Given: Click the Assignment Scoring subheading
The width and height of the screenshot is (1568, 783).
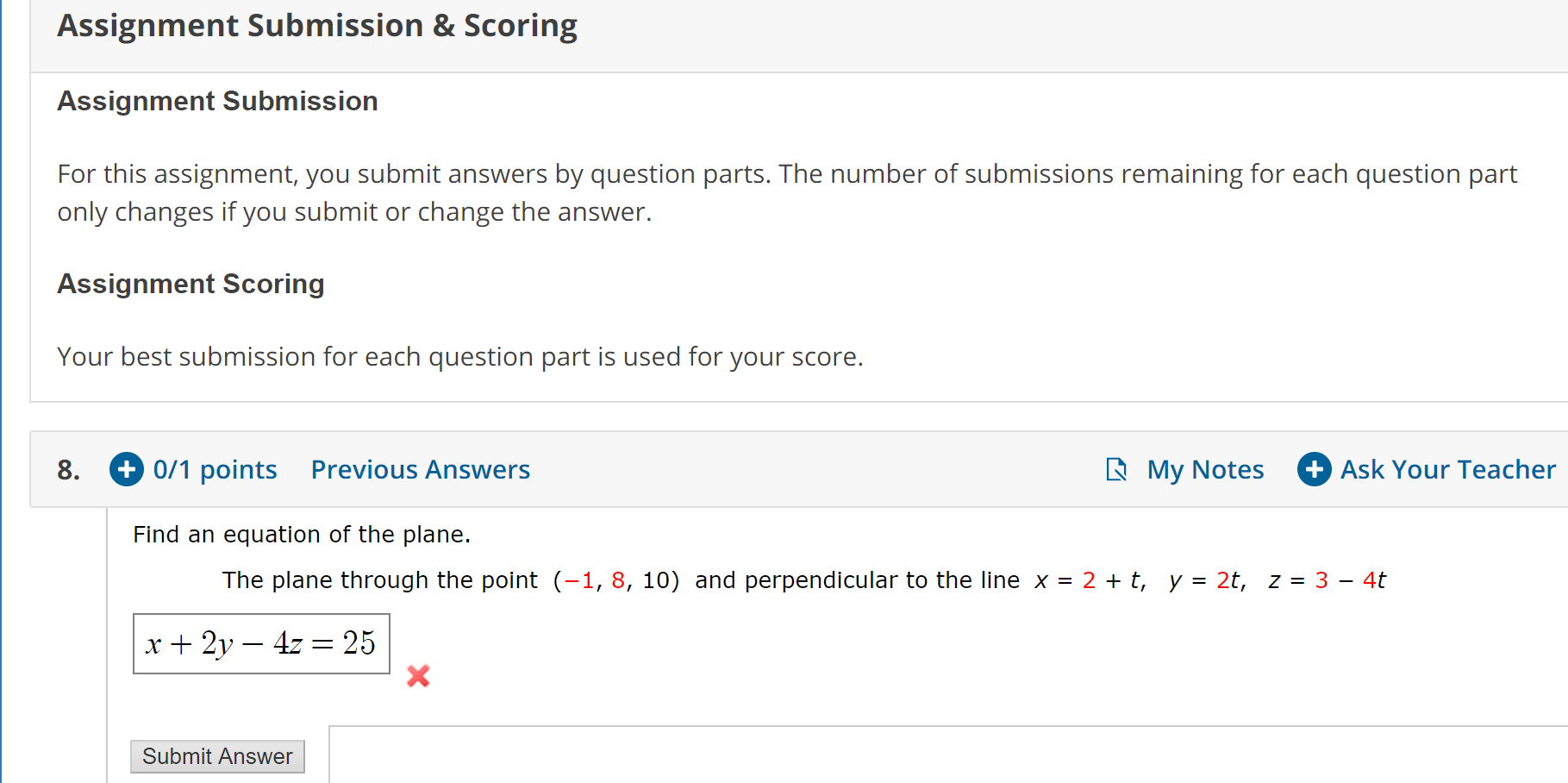Looking at the screenshot, I should [191, 284].
